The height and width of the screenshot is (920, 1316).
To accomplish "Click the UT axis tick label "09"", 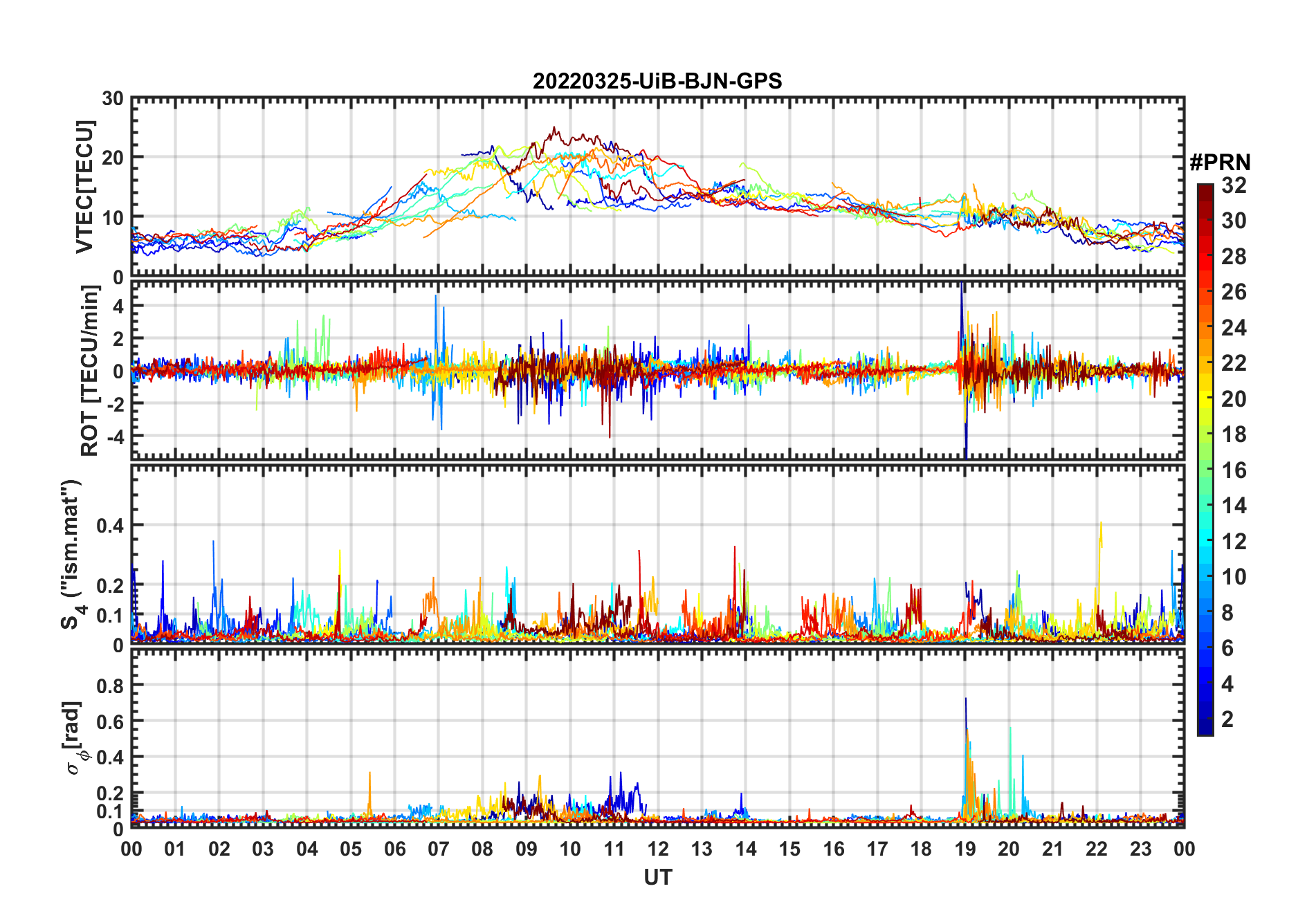I will pos(527,849).
